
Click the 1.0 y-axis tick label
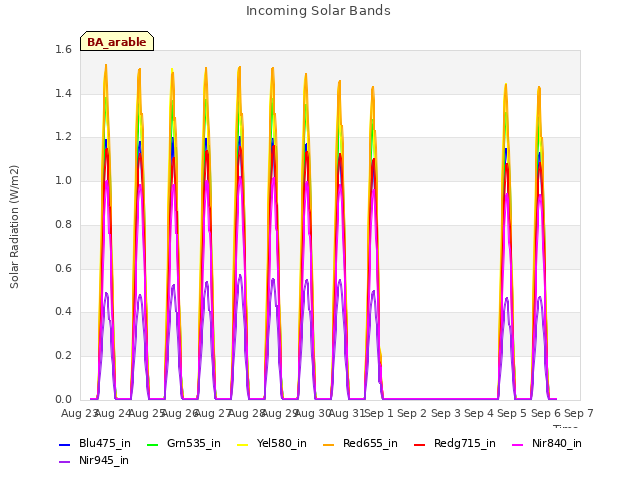[x=63, y=180]
